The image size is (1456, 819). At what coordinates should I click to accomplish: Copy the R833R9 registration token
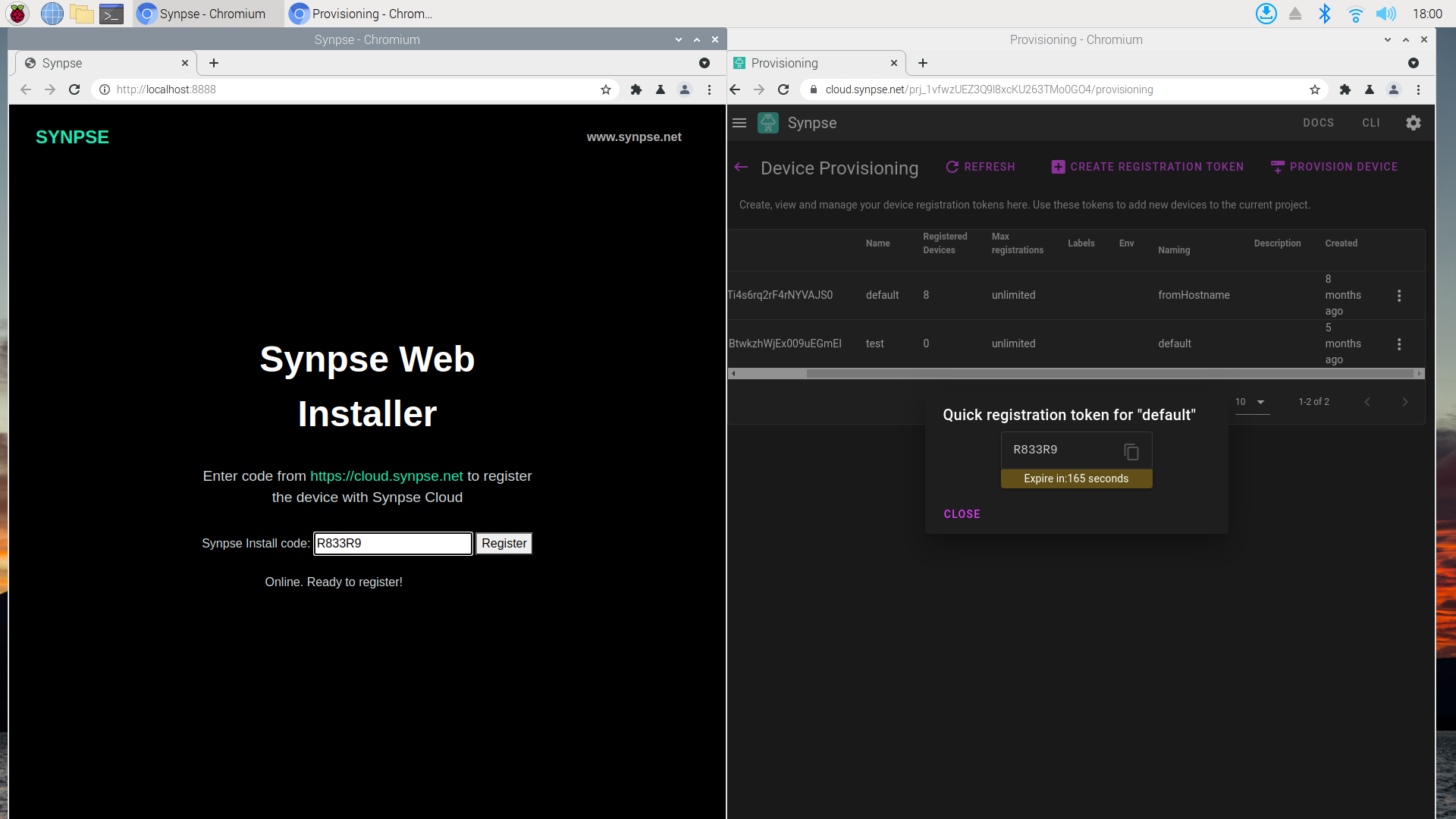(x=1131, y=452)
